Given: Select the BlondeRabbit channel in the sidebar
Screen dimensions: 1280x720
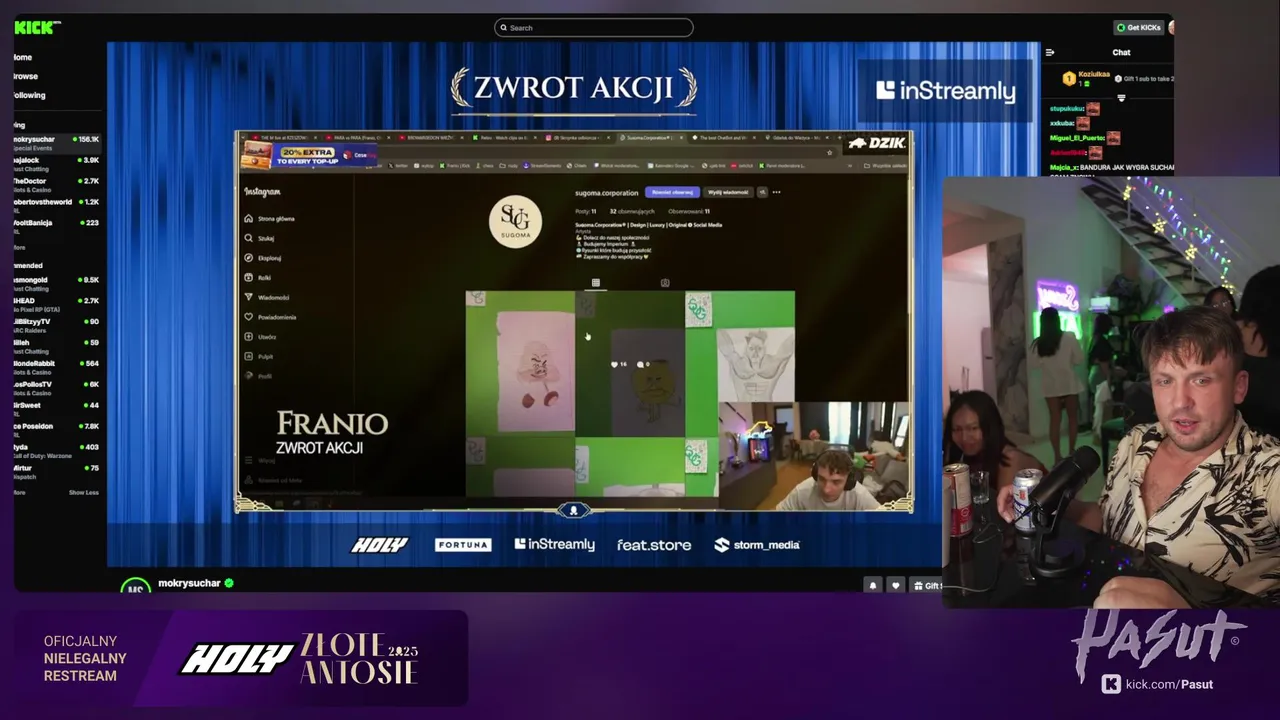Looking at the screenshot, I should click(57, 367).
